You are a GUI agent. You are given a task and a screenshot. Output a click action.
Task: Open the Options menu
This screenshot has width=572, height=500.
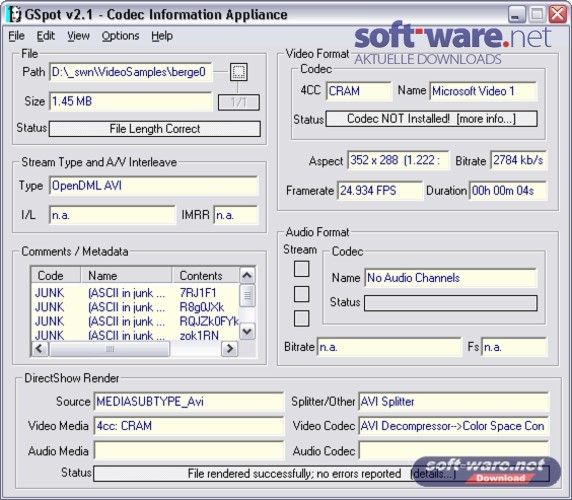pos(120,36)
